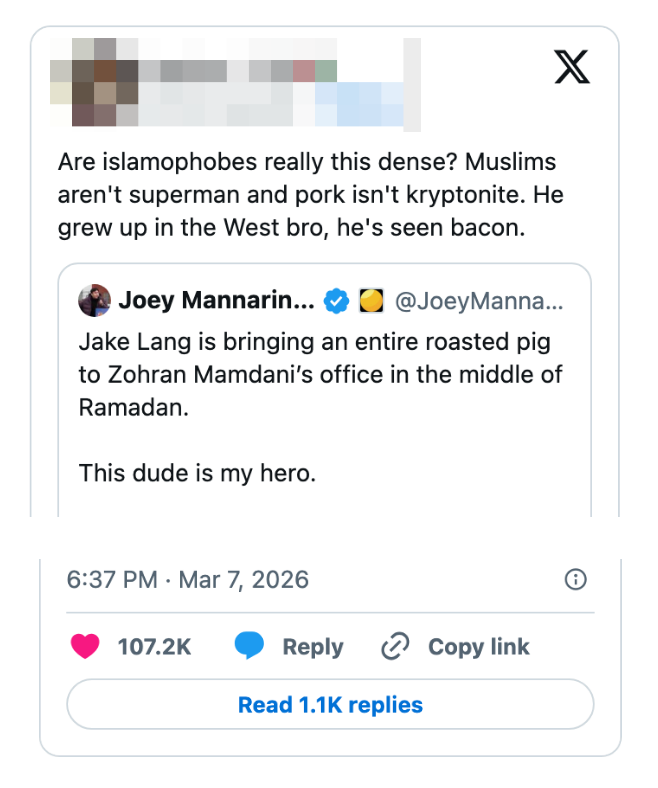658x788 pixels.
Task: Select the Copy link text
Action: 479,647
